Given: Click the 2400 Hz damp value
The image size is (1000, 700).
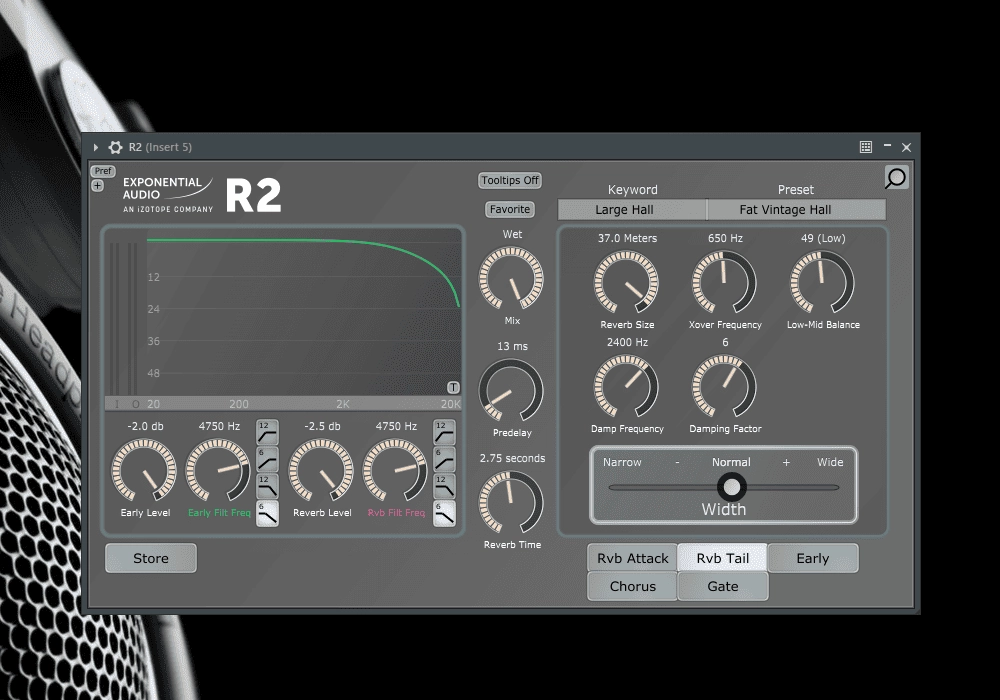Looking at the screenshot, I should (627, 342).
